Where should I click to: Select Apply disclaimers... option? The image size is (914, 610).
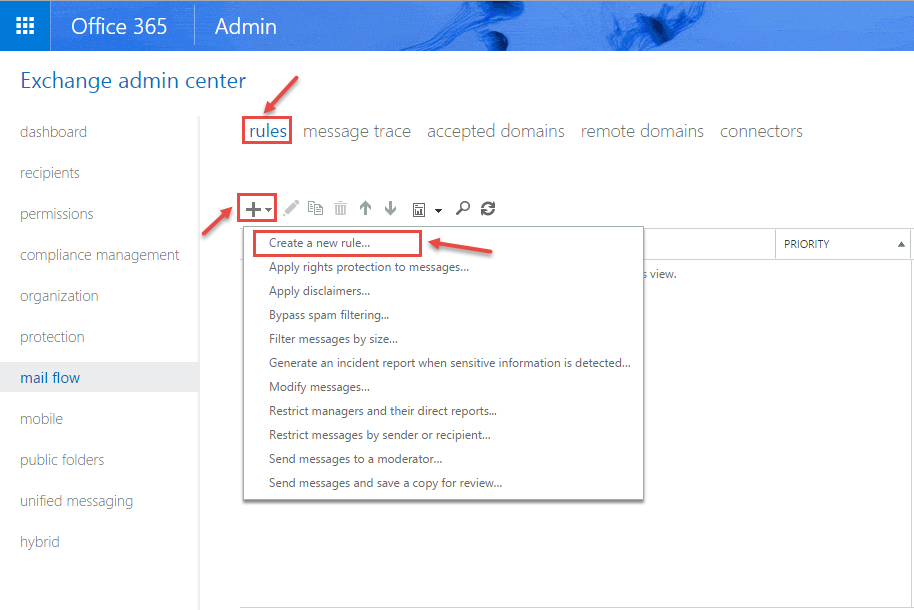click(319, 291)
